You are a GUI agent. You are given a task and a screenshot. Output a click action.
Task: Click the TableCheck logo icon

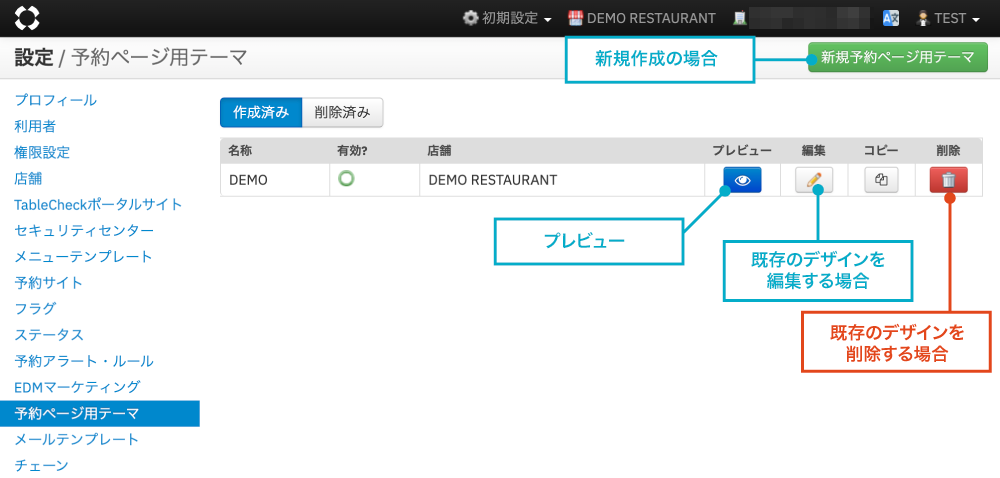click(28, 18)
